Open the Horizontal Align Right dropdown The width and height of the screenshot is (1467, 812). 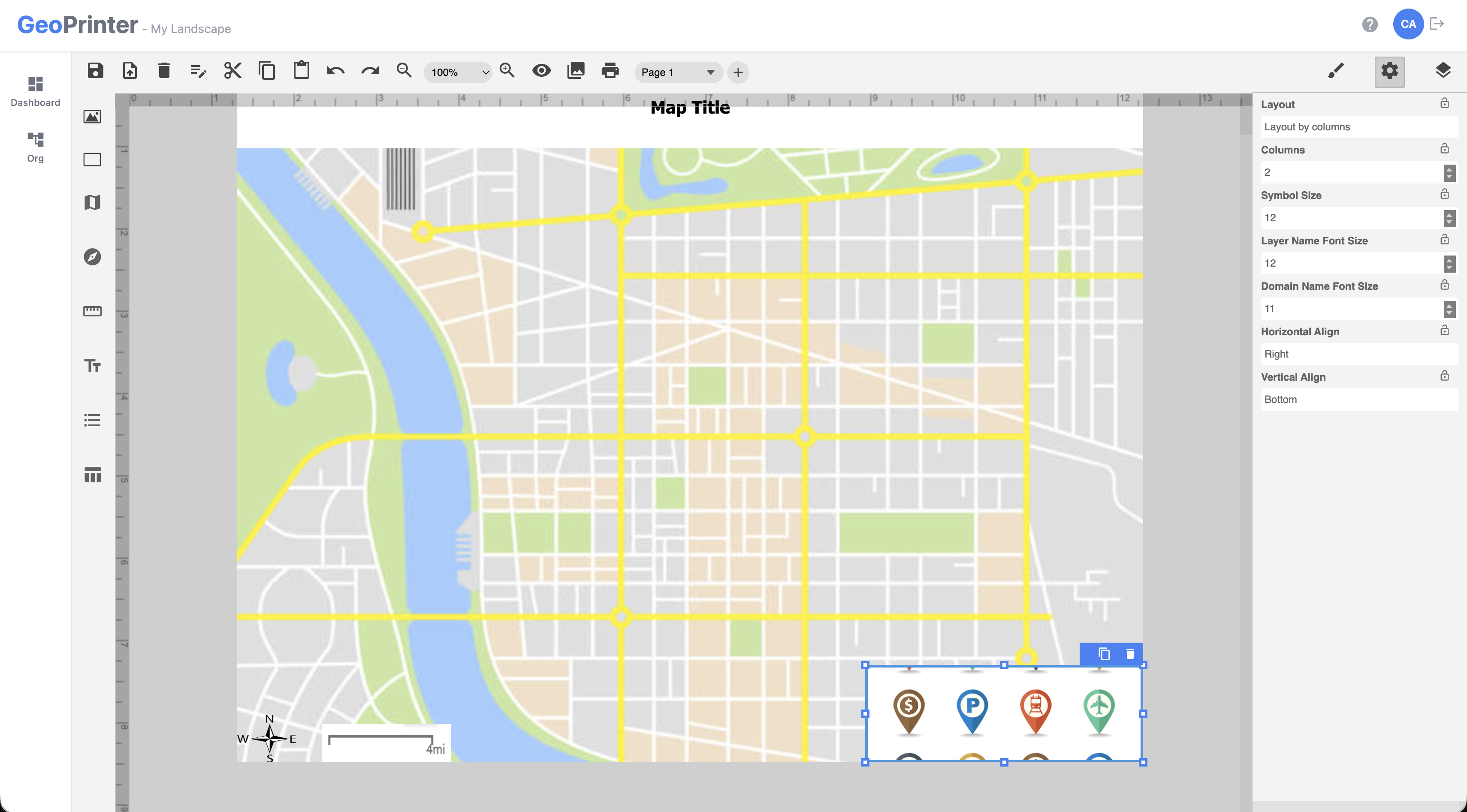click(1359, 354)
